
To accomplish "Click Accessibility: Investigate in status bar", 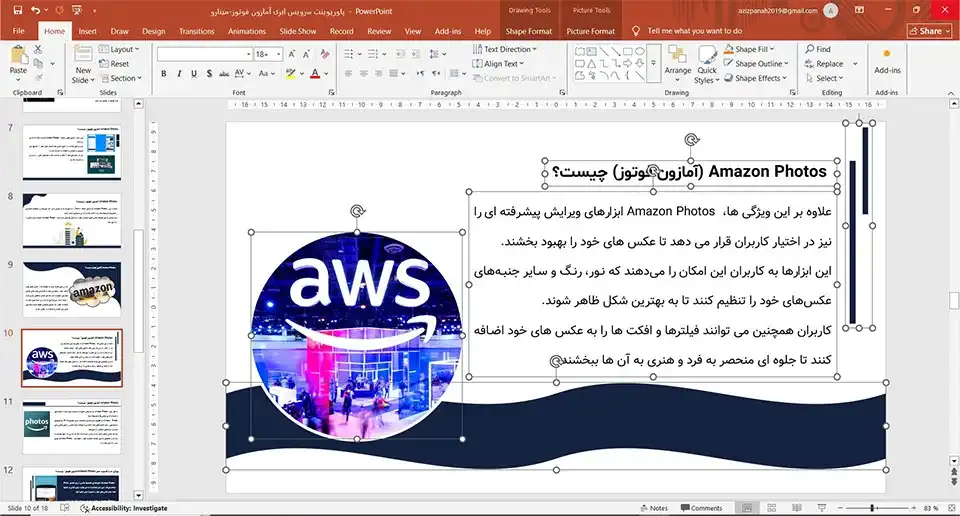I will tap(124, 508).
